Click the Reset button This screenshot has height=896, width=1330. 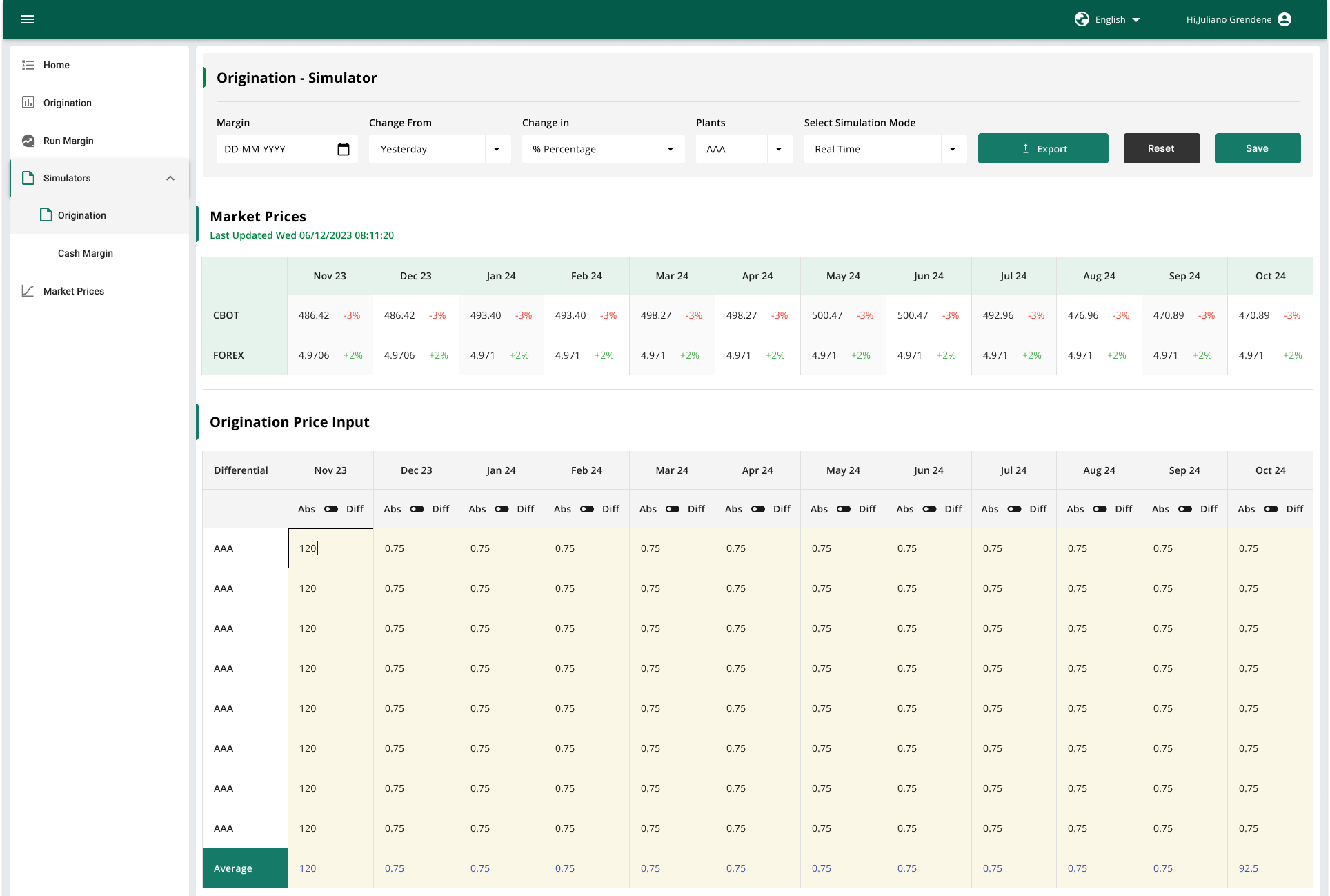tap(1161, 148)
